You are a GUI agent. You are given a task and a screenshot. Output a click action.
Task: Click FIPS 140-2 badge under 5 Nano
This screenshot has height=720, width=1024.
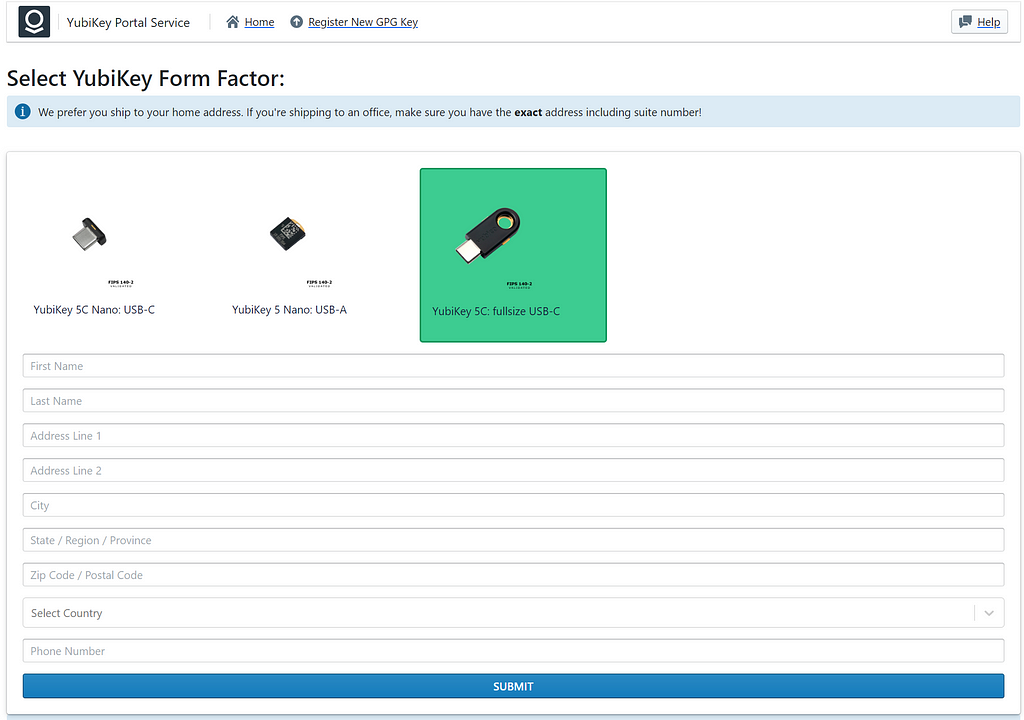pos(319,284)
